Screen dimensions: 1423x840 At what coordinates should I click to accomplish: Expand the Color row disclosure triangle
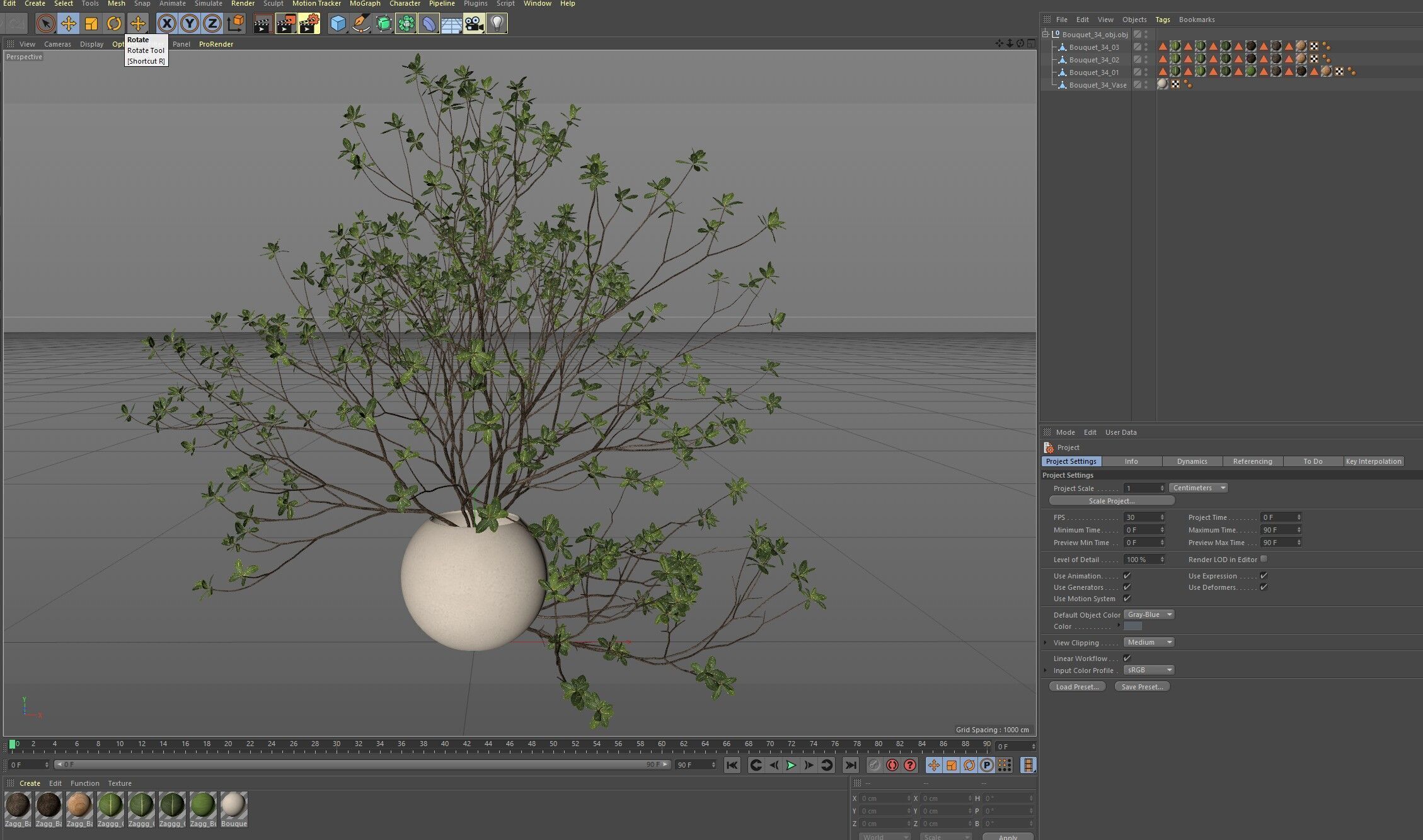pyautogui.click(x=1119, y=625)
